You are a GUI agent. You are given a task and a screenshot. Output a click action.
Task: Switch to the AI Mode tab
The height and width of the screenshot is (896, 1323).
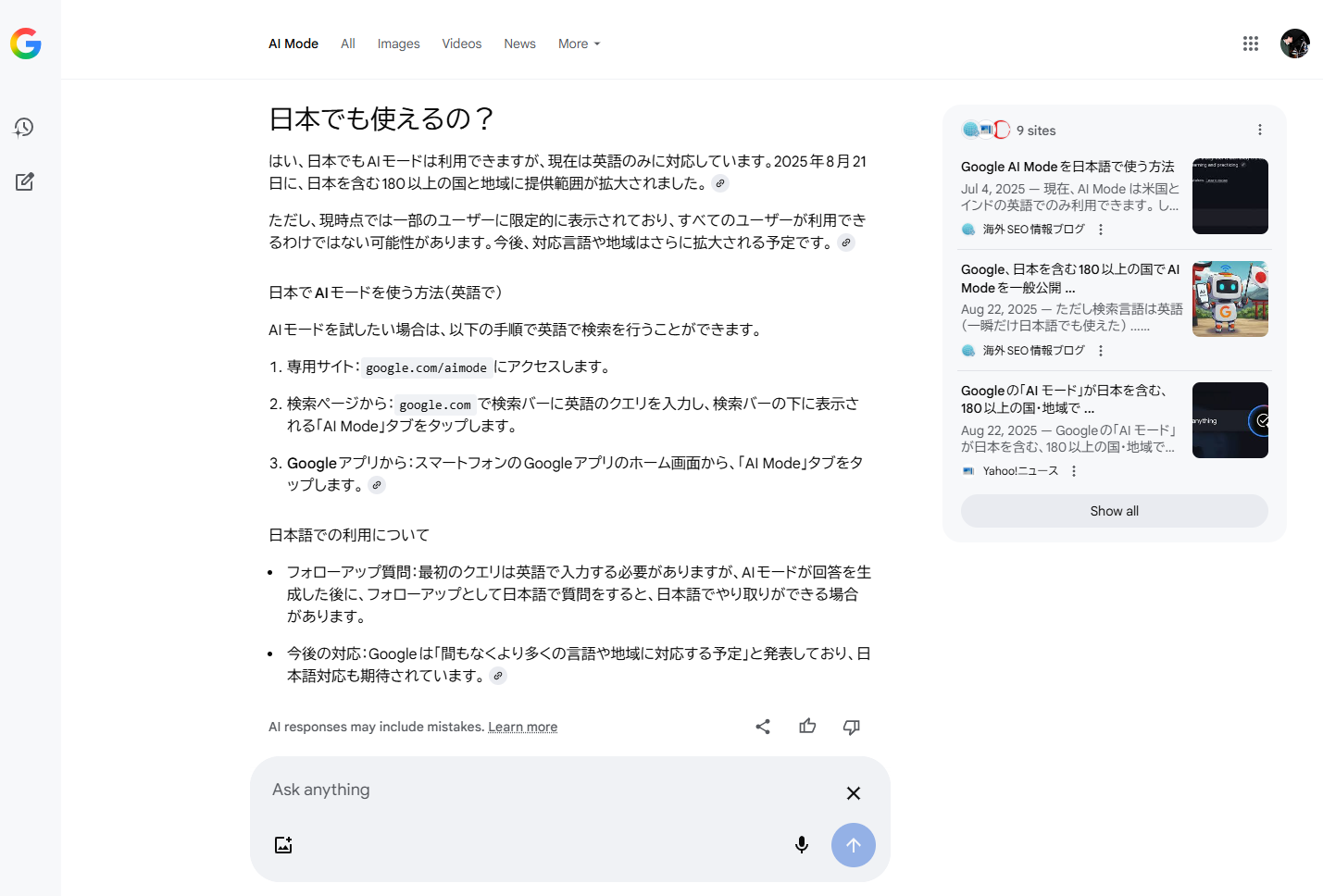293,44
